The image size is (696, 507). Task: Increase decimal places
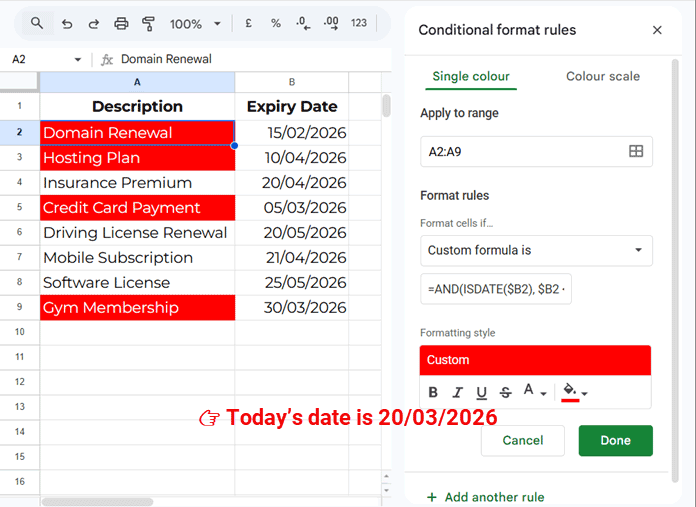pos(331,23)
